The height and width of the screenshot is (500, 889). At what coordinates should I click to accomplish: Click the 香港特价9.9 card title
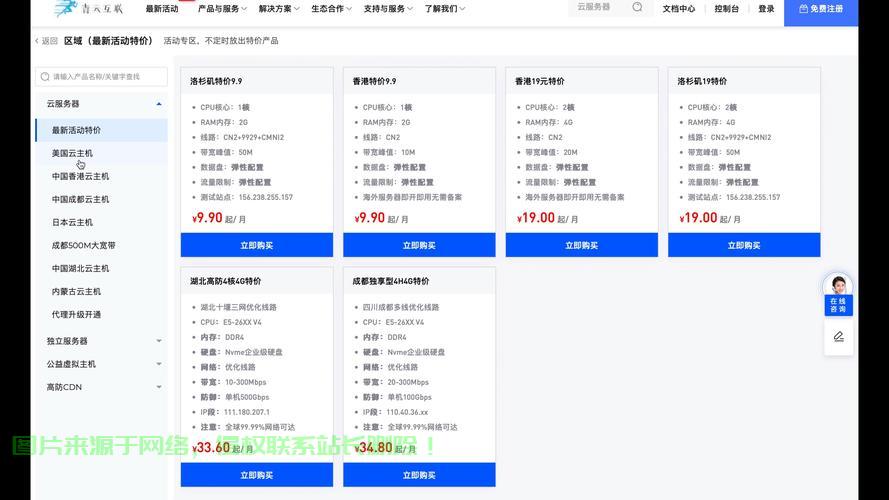pos(374,81)
